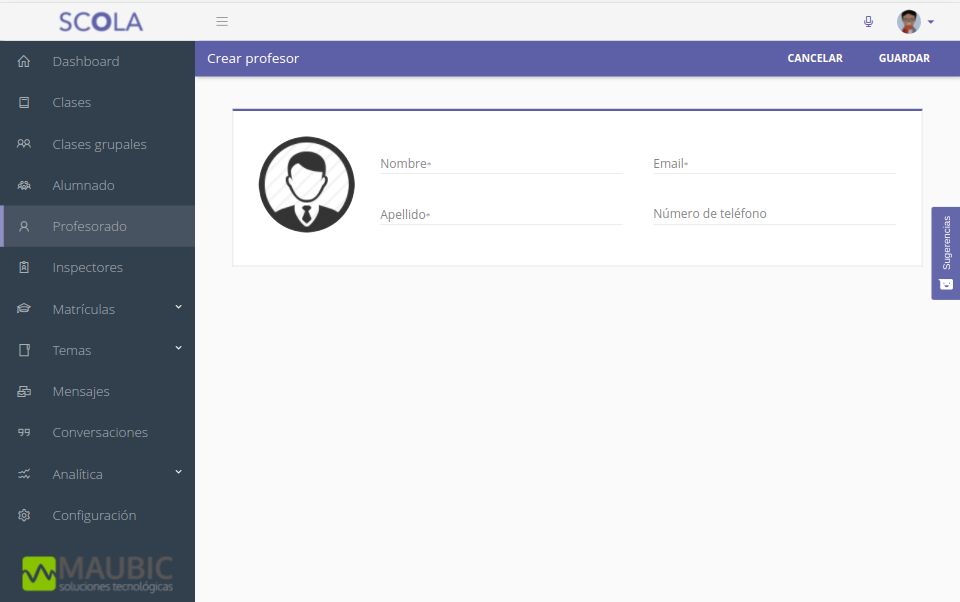The width and height of the screenshot is (960, 602).
Task: Click the Alumnado icon in sidebar
Action: coord(24,186)
